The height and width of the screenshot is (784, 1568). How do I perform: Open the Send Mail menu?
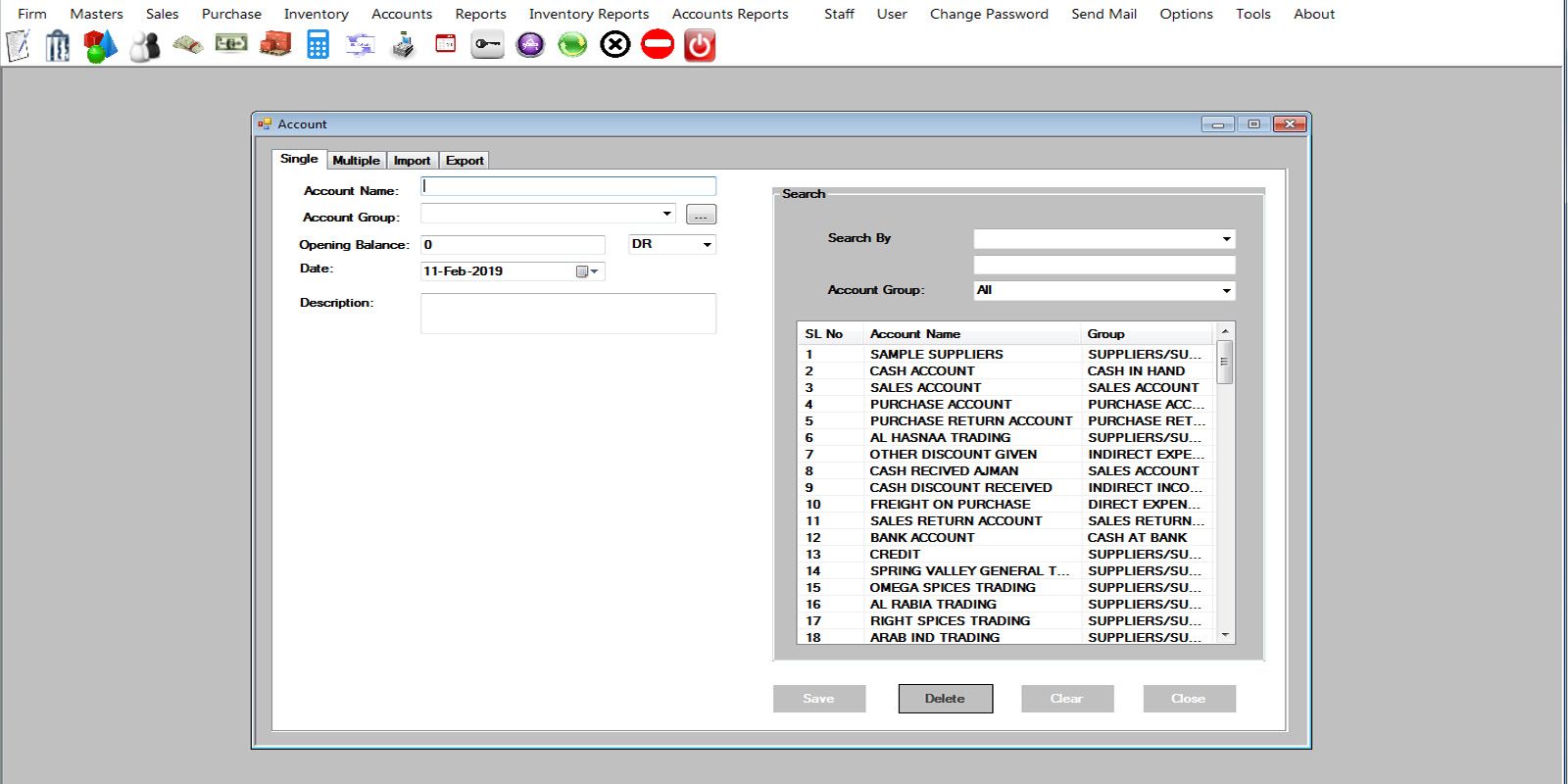click(1103, 14)
